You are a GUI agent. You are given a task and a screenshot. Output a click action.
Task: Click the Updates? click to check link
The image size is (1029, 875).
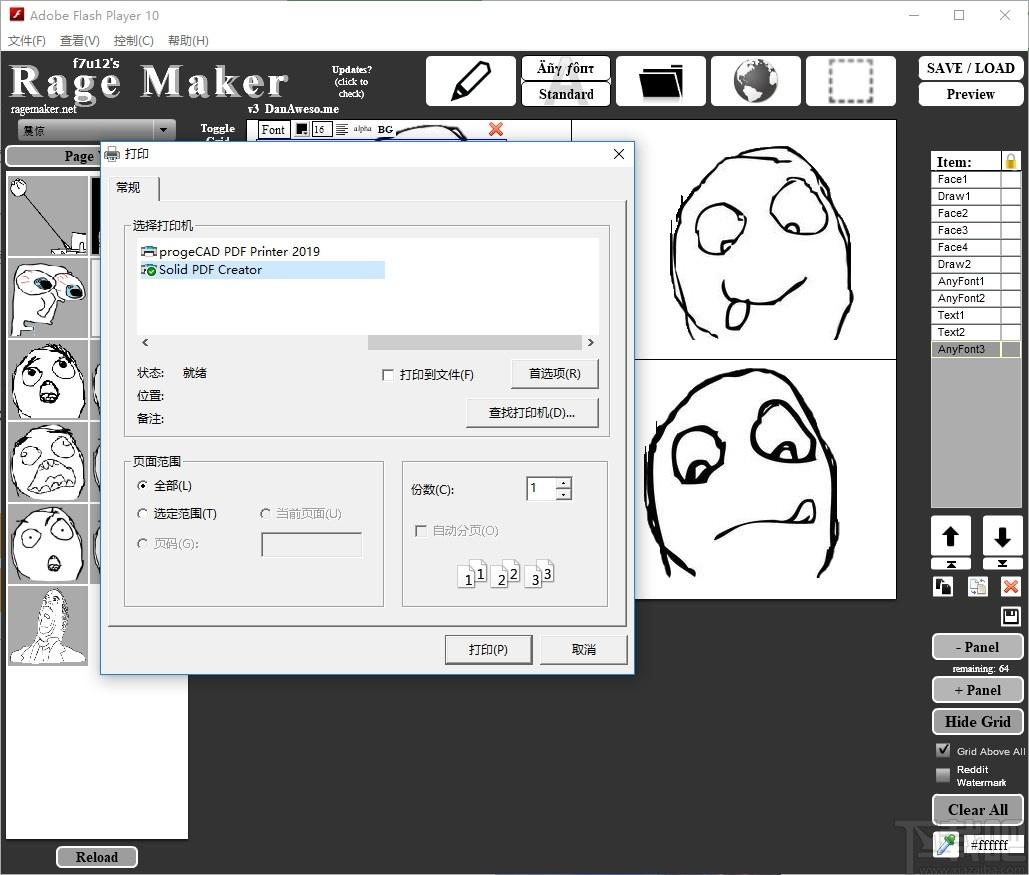[352, 81]
